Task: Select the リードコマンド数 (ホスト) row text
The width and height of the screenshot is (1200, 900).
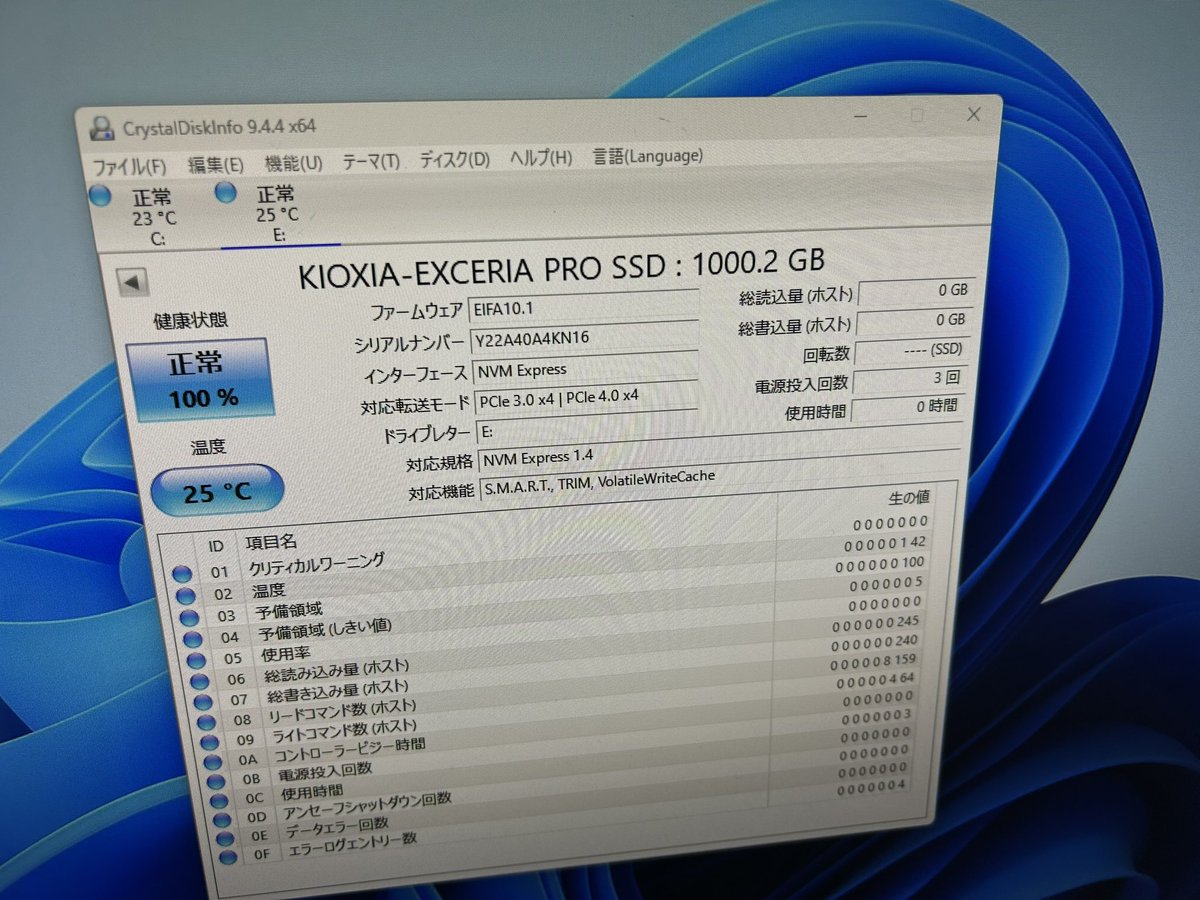Action: tap(343, 711)
